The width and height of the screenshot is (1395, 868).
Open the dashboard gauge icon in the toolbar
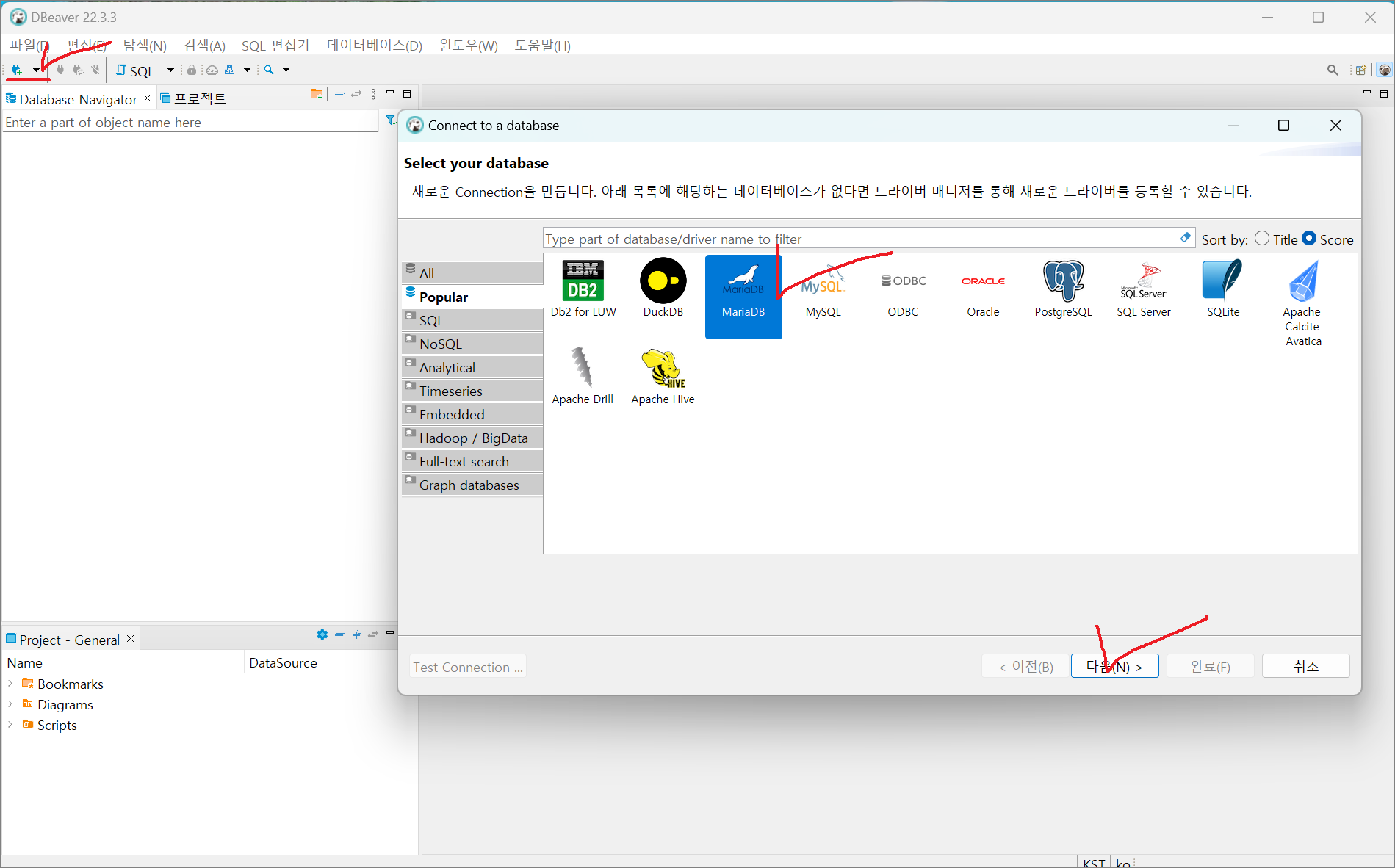tap(212, 70)
